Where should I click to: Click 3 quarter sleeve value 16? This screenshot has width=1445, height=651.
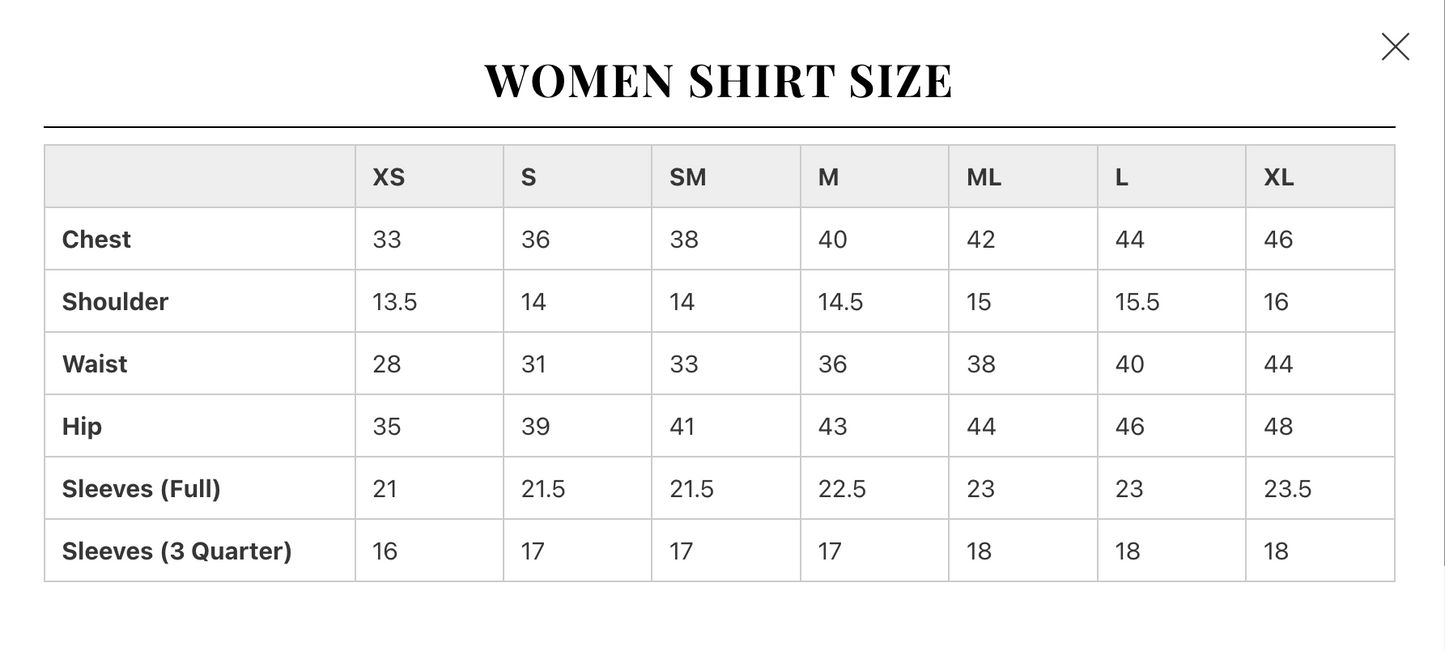coord(385,551)
